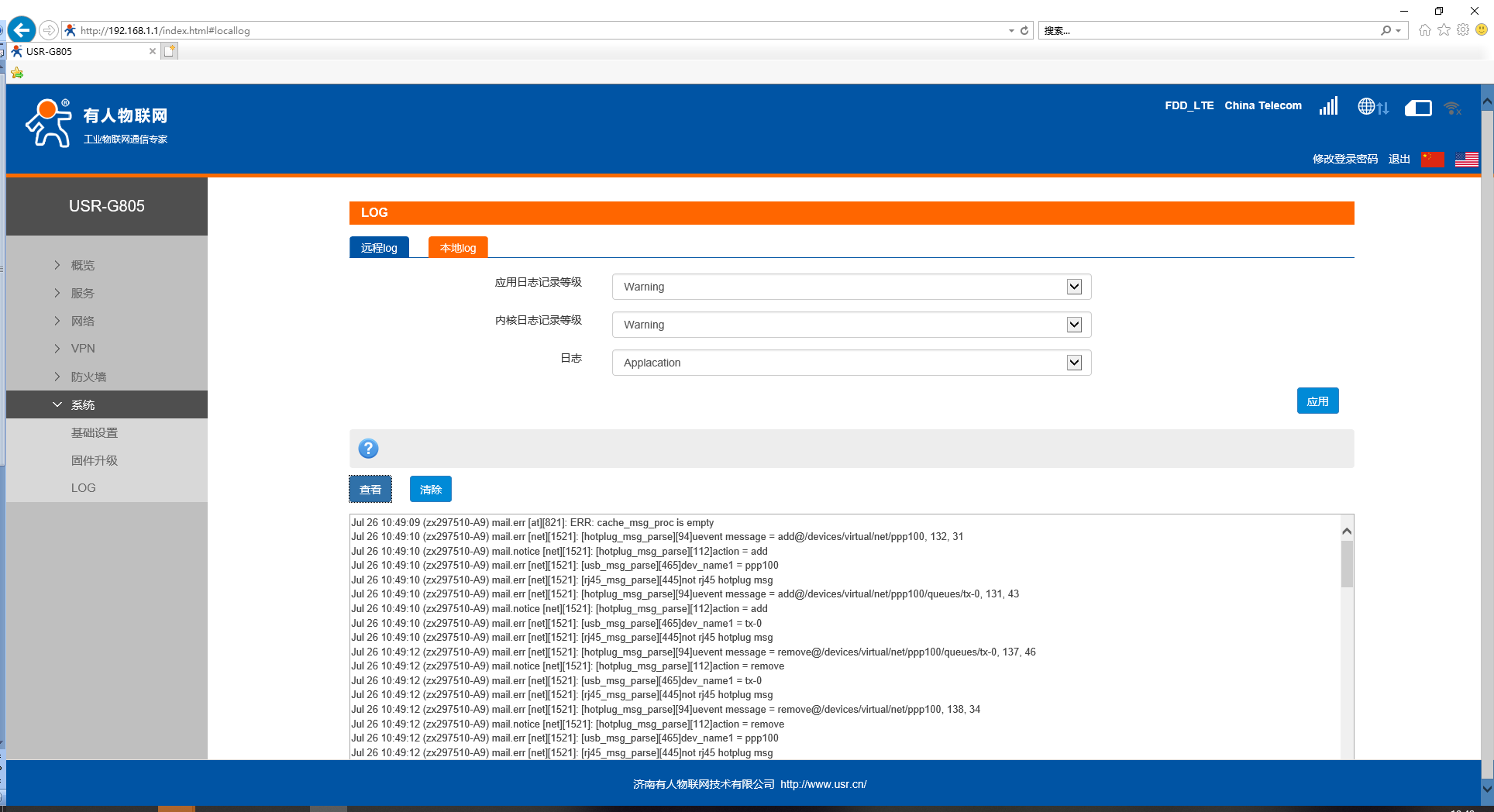Screen dimensions: 1494x812
Task: Expand the VPN sidebar menu
Action: [x=83, y=349]
